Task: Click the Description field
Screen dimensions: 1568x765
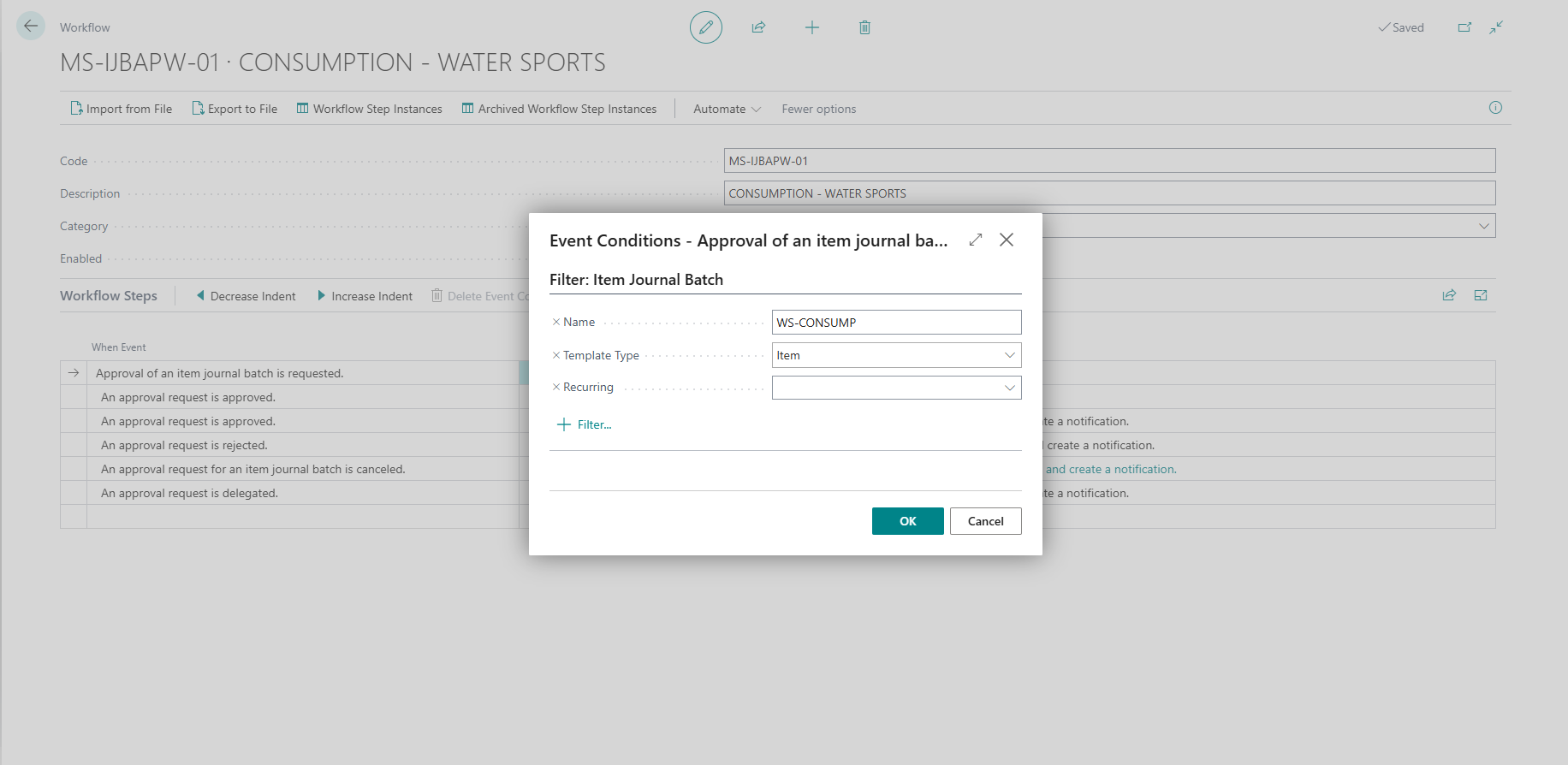Action: click(1110, 193)
